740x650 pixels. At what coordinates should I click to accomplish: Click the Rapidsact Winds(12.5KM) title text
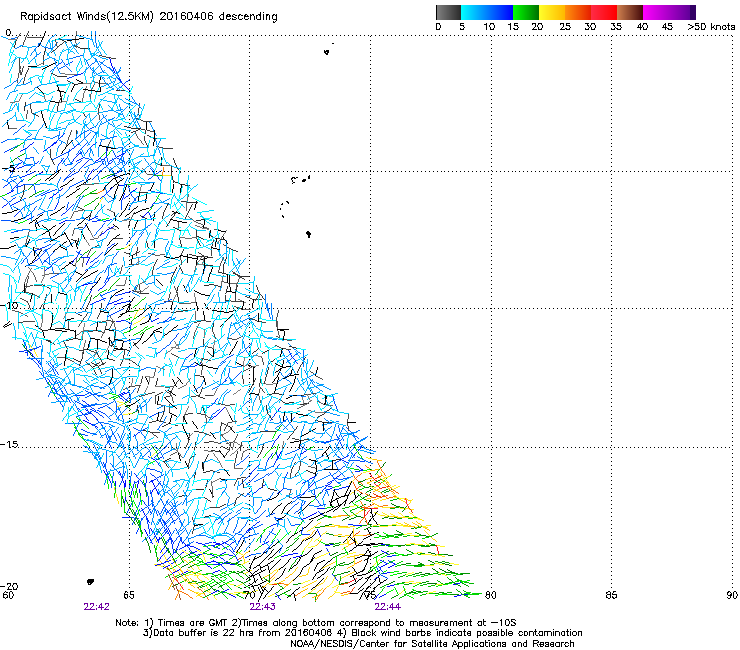149,16
